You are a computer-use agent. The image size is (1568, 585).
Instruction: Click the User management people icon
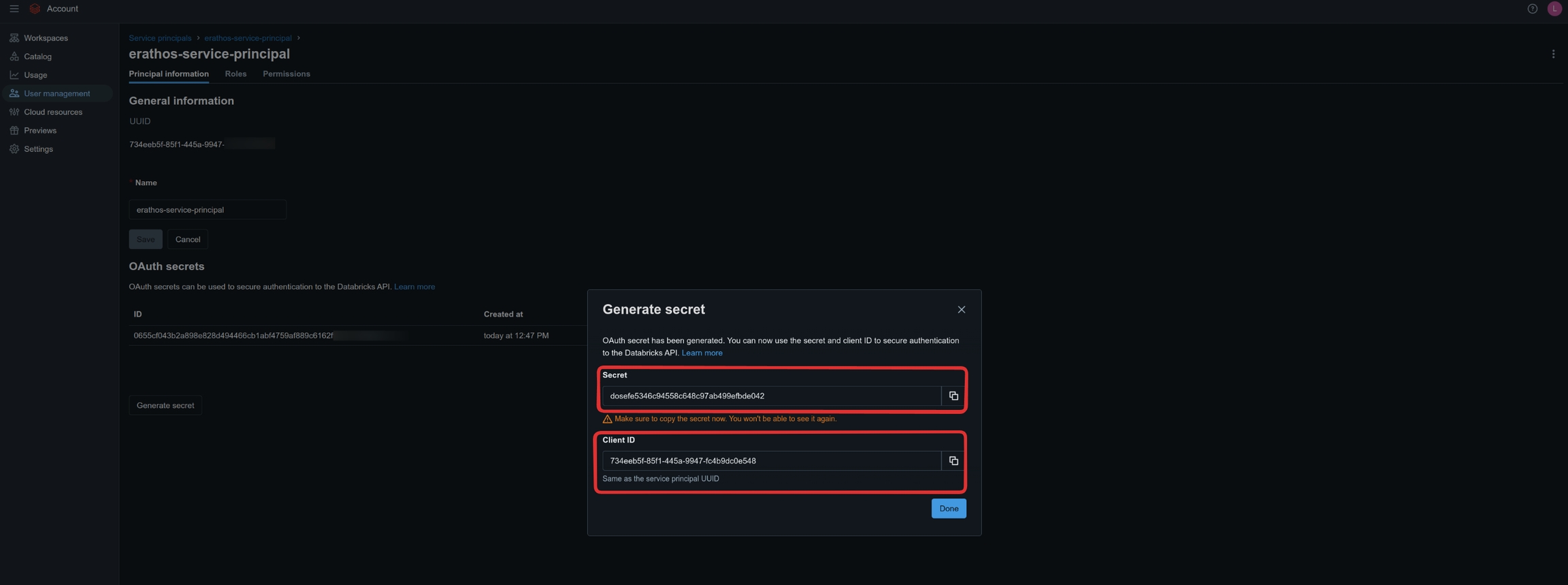click(x=14, y=93)
